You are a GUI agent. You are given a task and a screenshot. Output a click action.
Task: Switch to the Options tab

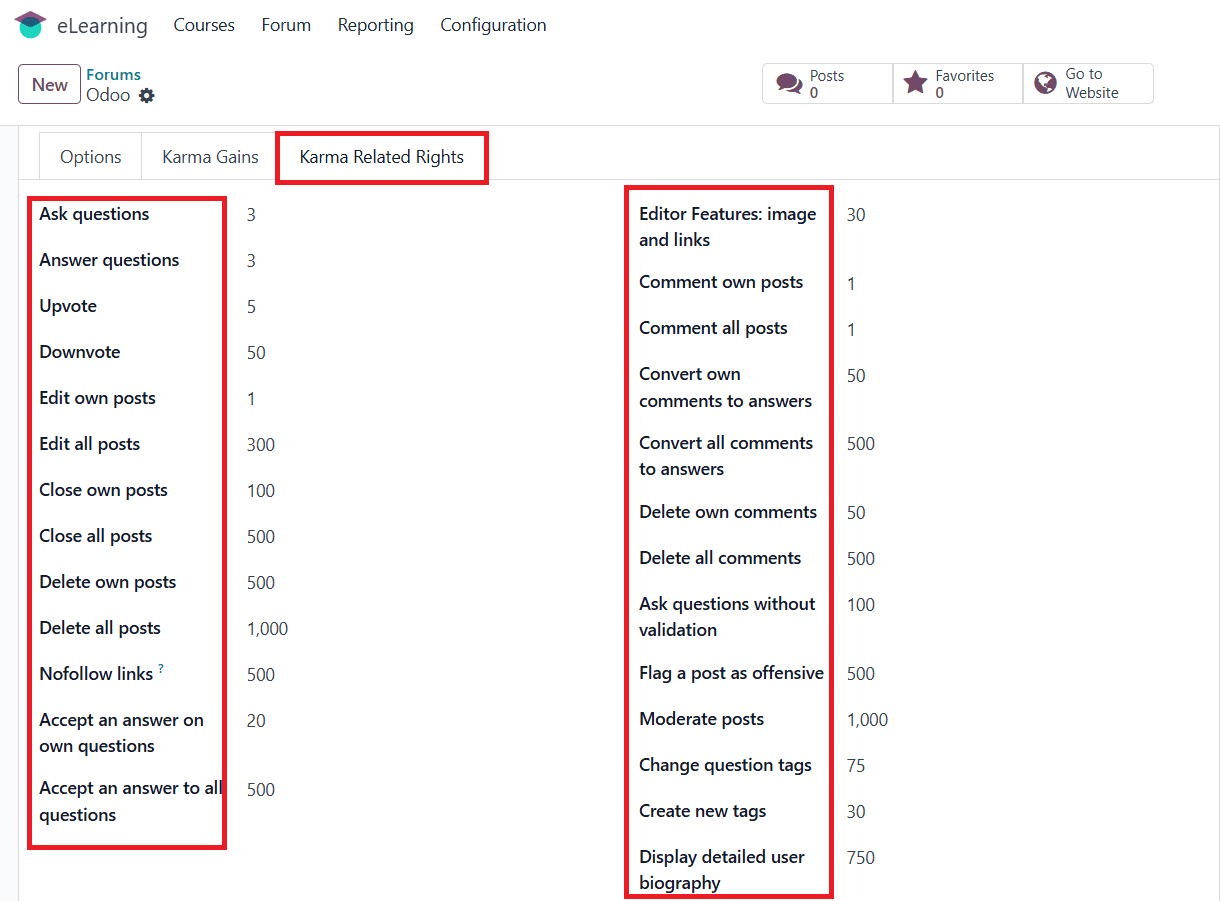pyautogui.click(x=91, y=157)
